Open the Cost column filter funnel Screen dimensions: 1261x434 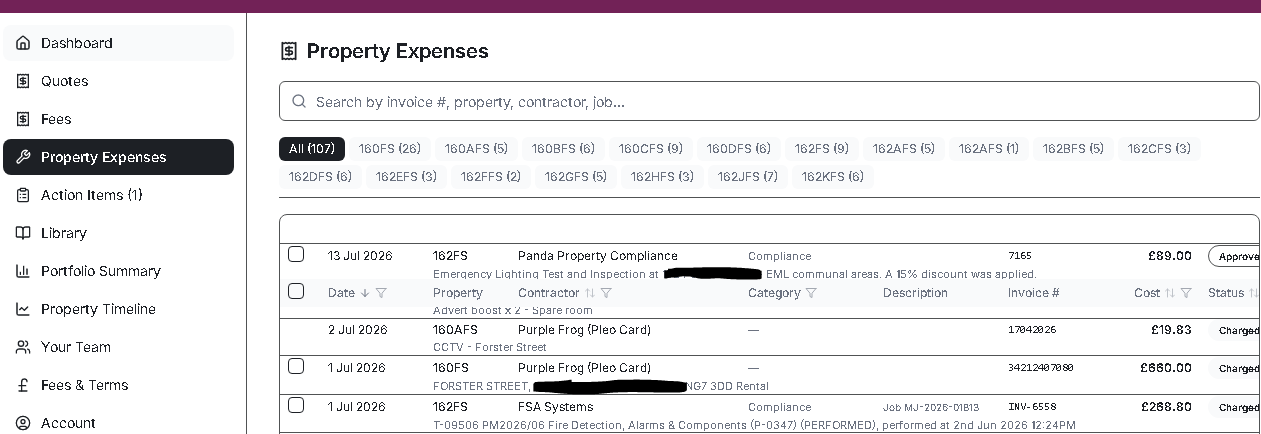point(1186,293)
